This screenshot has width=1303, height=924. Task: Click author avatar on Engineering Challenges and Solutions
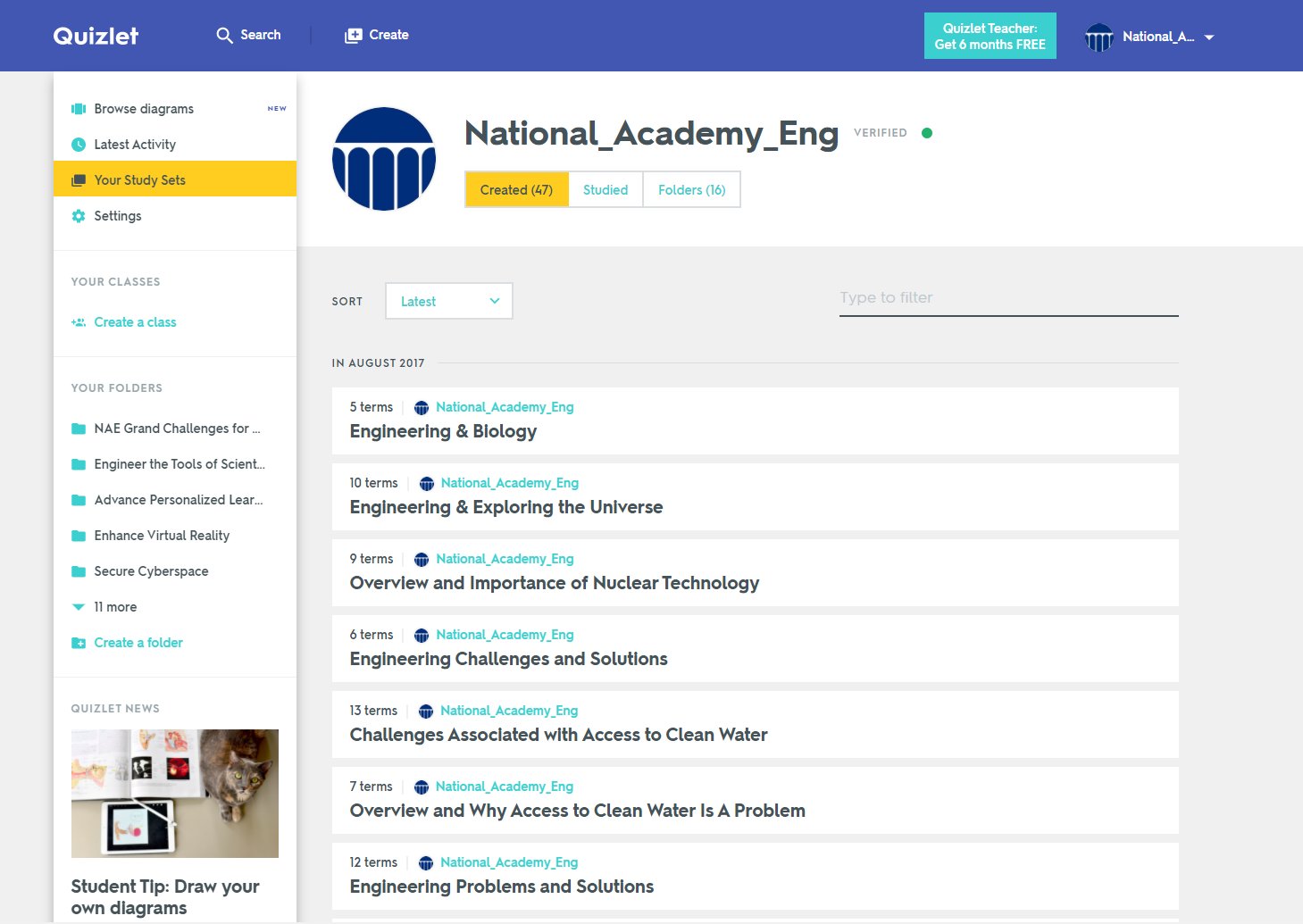(422, 636)
